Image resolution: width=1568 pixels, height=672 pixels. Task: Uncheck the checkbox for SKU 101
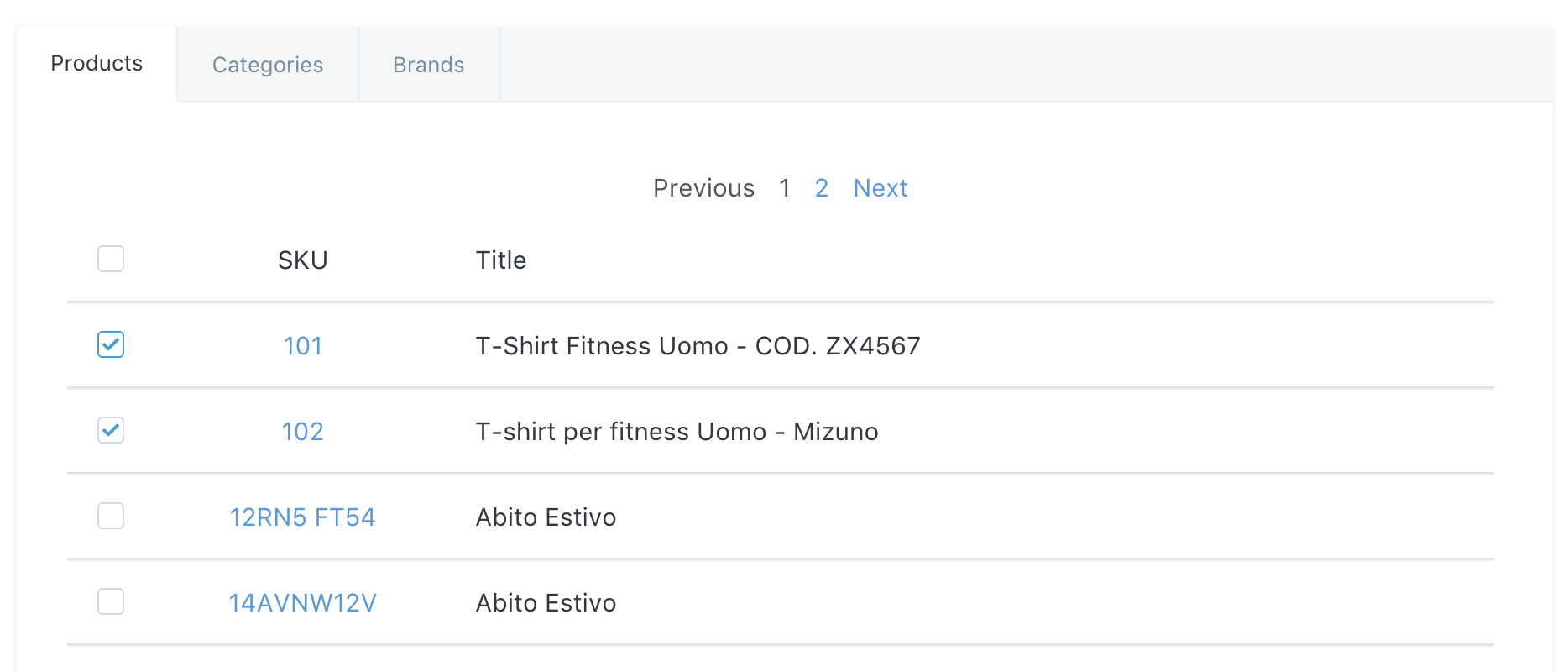(111, 344)
